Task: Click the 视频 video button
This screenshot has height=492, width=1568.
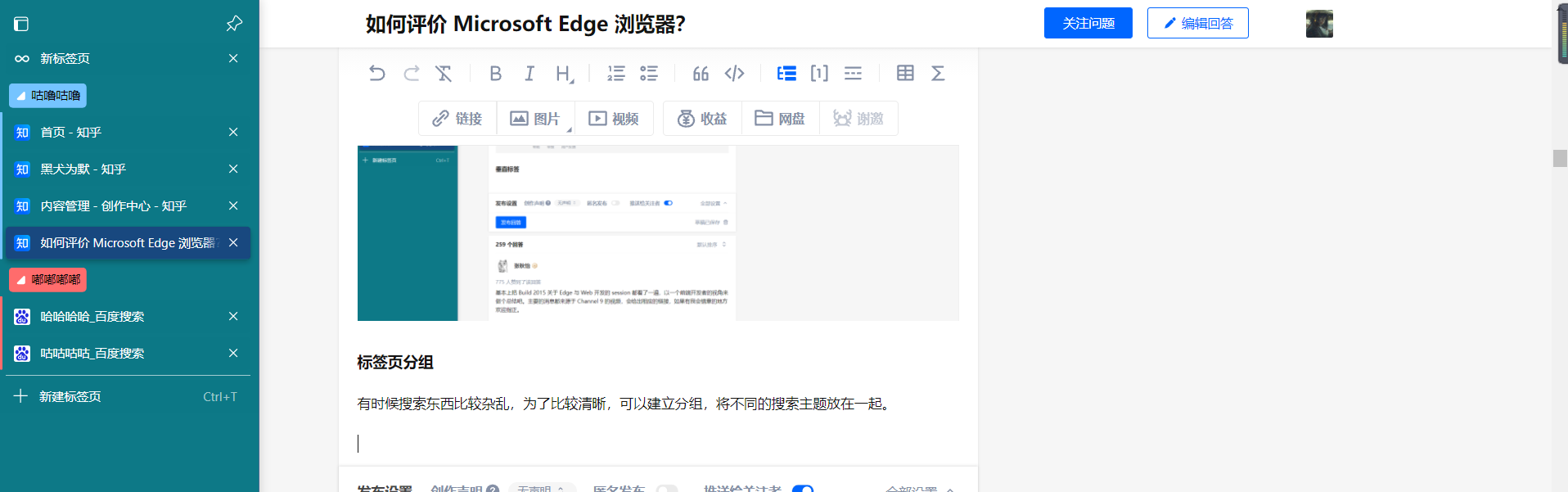Action: pos(614,119)
